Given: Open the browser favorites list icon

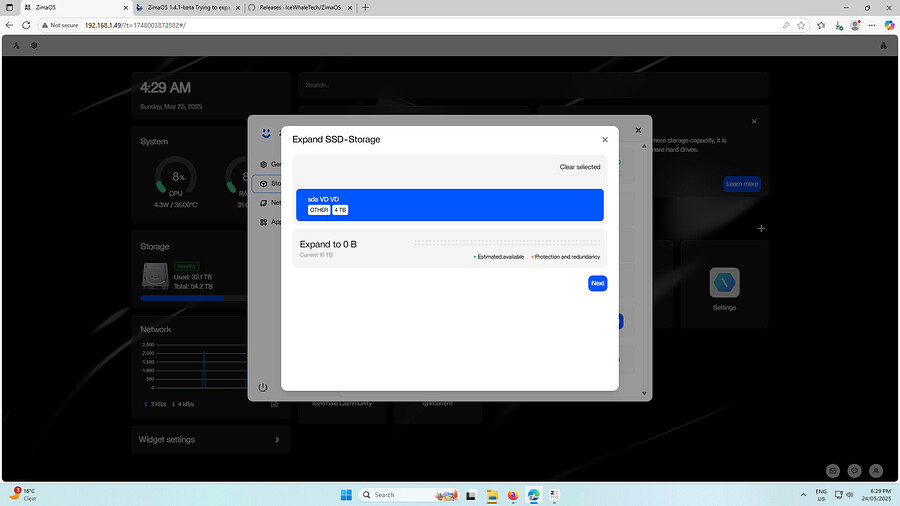Looking at the screenshot, I should click(821, 25).
